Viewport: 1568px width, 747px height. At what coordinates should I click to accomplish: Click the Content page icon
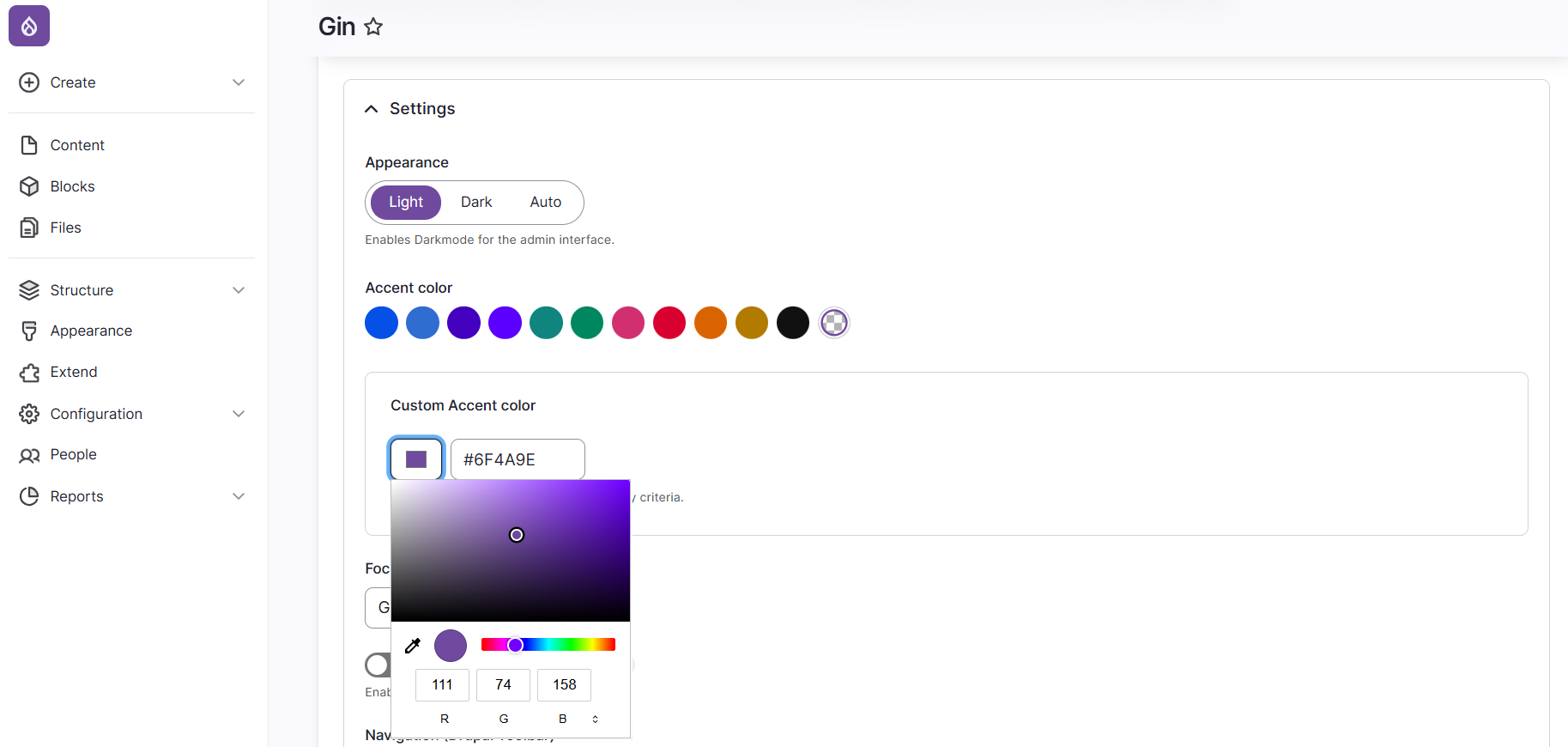(29, 145)
